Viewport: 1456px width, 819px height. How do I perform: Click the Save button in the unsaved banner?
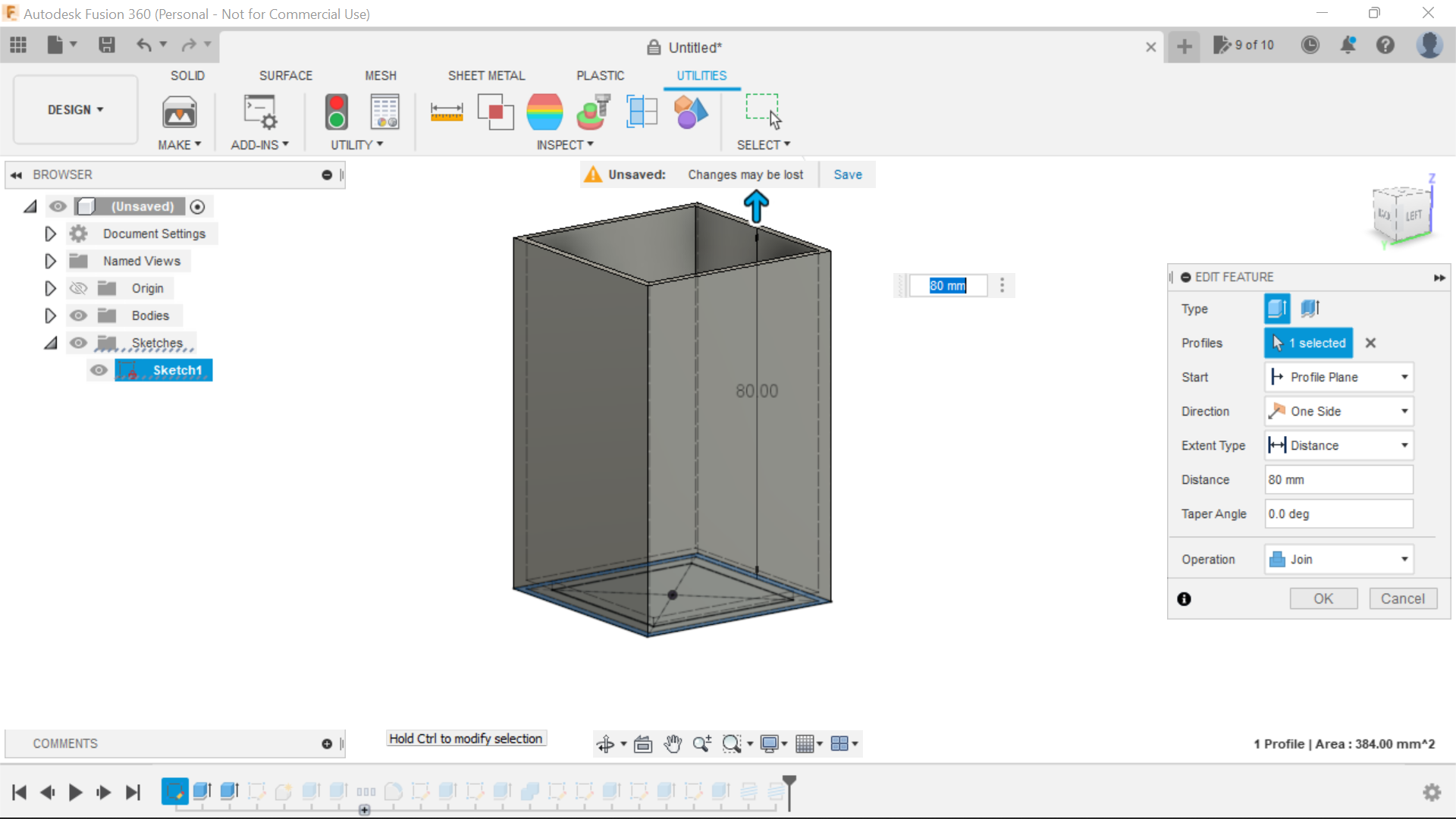tap(847, 174)
